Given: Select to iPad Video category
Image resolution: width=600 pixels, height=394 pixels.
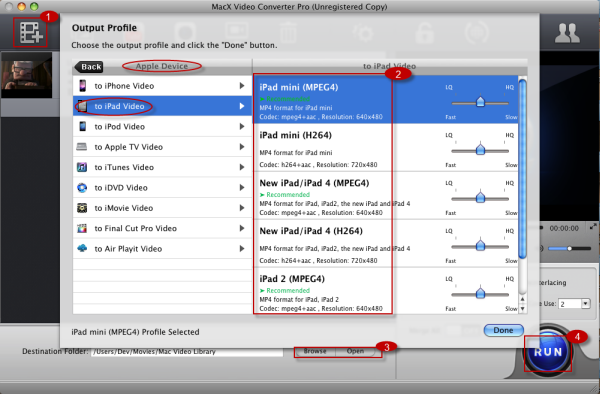Looking at the screenshot, I should [x=162, y=106].
